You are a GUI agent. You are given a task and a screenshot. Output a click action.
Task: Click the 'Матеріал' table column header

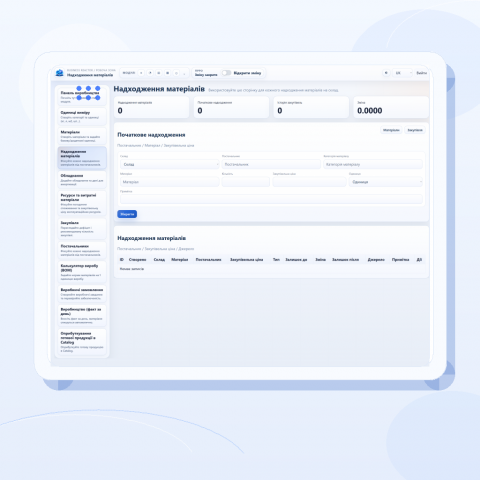(x=180, y=260)
